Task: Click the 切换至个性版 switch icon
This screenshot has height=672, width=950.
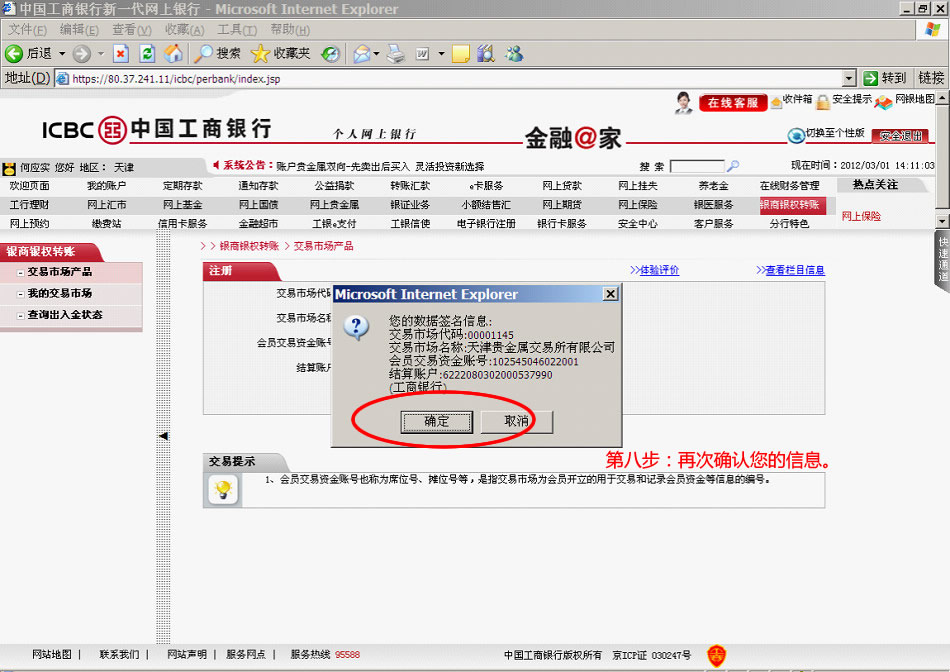Action: (x=796, y=136)
